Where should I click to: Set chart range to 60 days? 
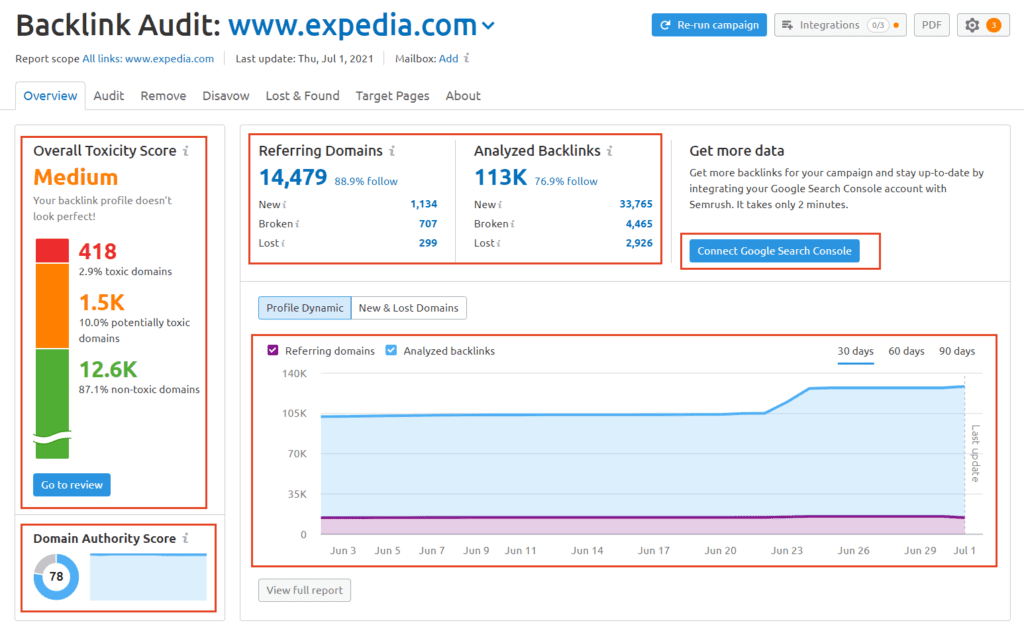coord(906,351)
